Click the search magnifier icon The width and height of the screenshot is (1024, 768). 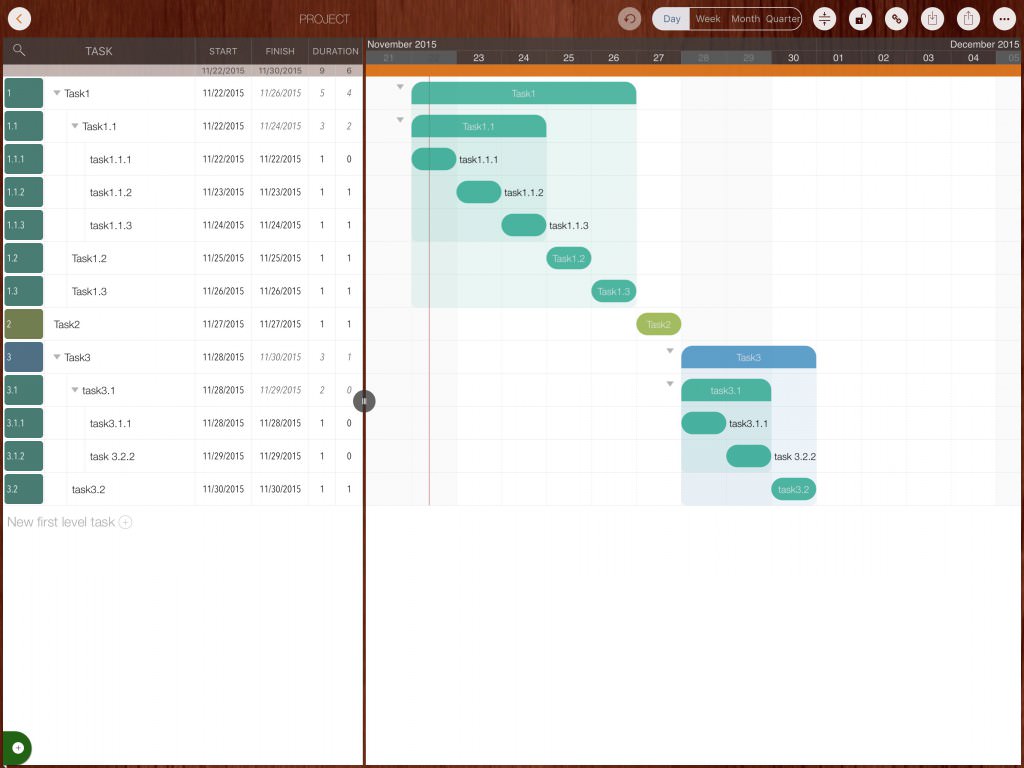point(19,51)
